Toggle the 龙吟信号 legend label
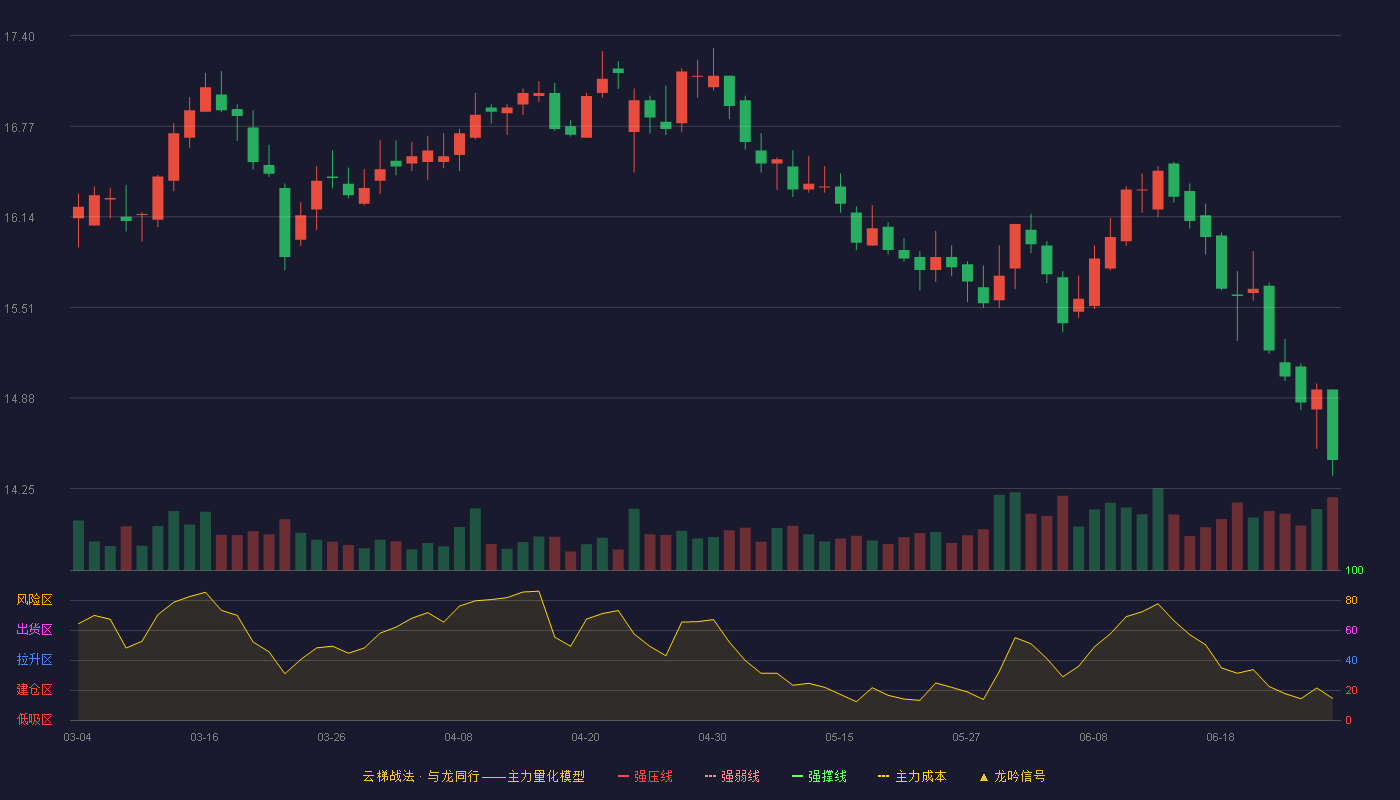 tap(1019, 776)
